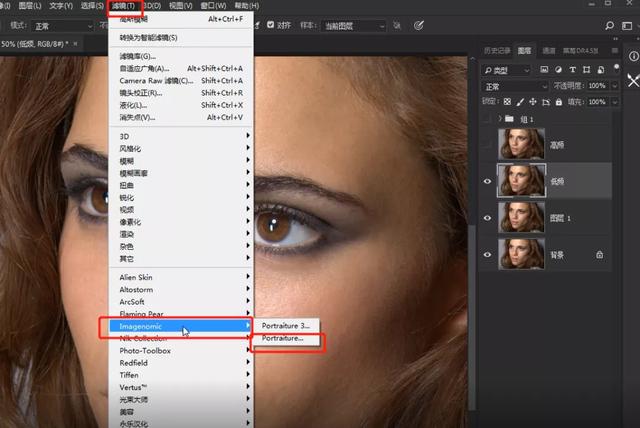Filter layers by smart objects icon

tap(601, 69)
